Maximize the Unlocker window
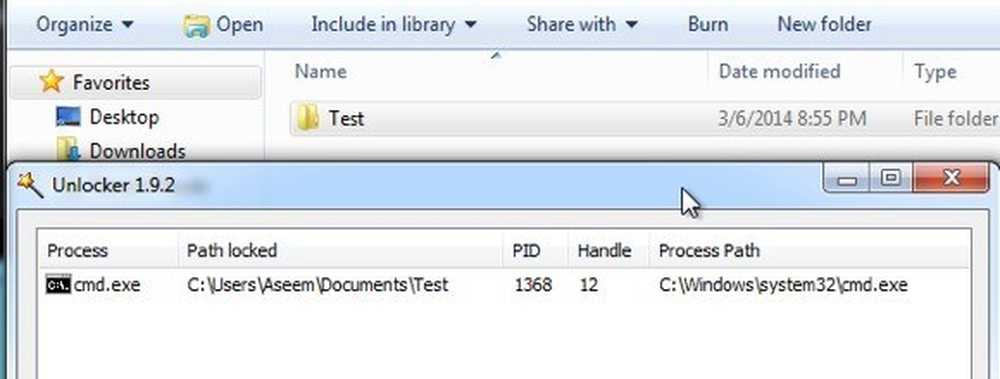 (890, 178)
